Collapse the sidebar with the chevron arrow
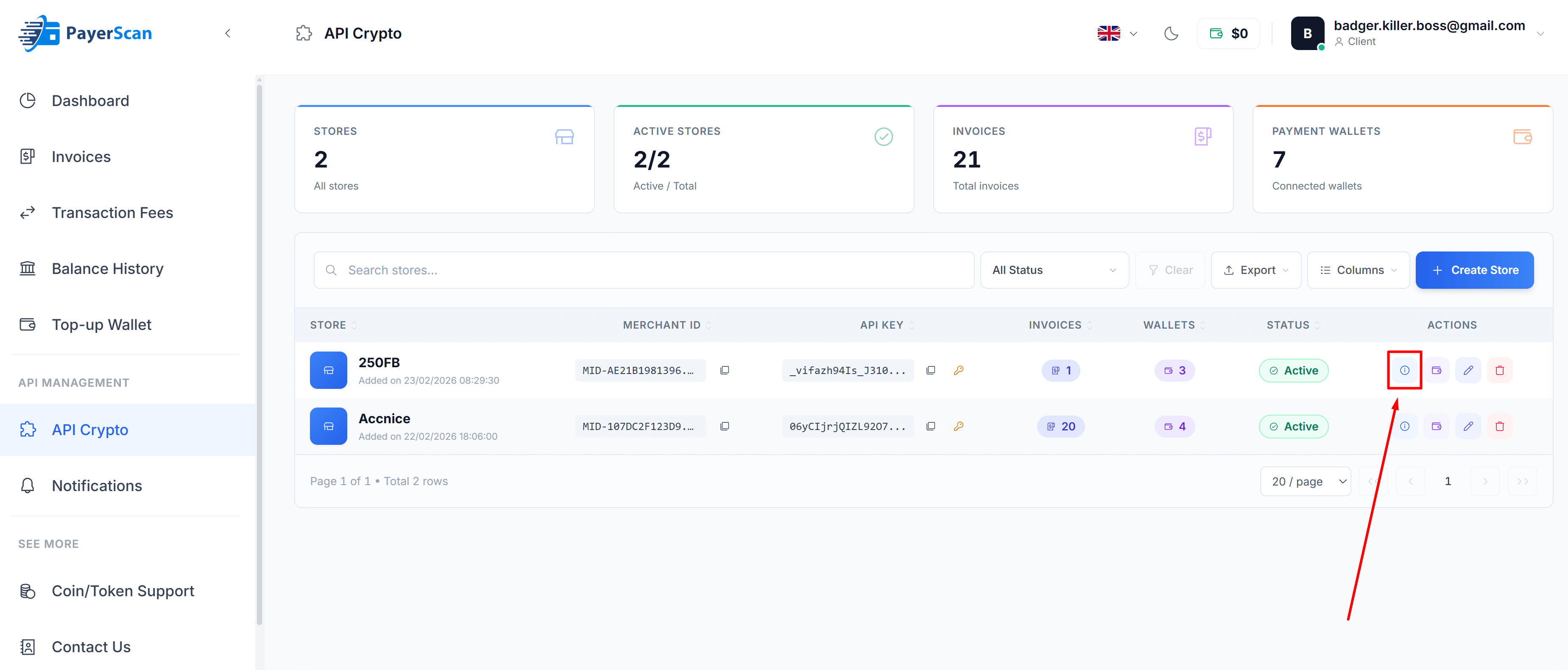Viewport: 1568px width, 670px height. (228, 33)
